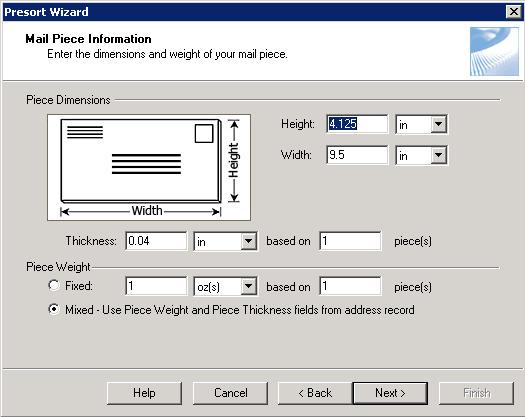Proceed using the Next button
Image resolution: width=525 pixels, height=417 pixels.
click(390, 393)
